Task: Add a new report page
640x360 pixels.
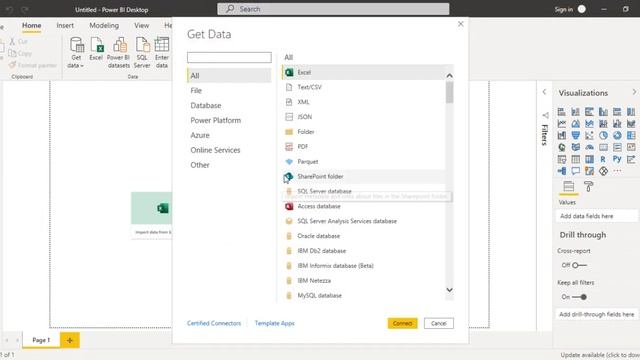Action: [x=70, y=340]
